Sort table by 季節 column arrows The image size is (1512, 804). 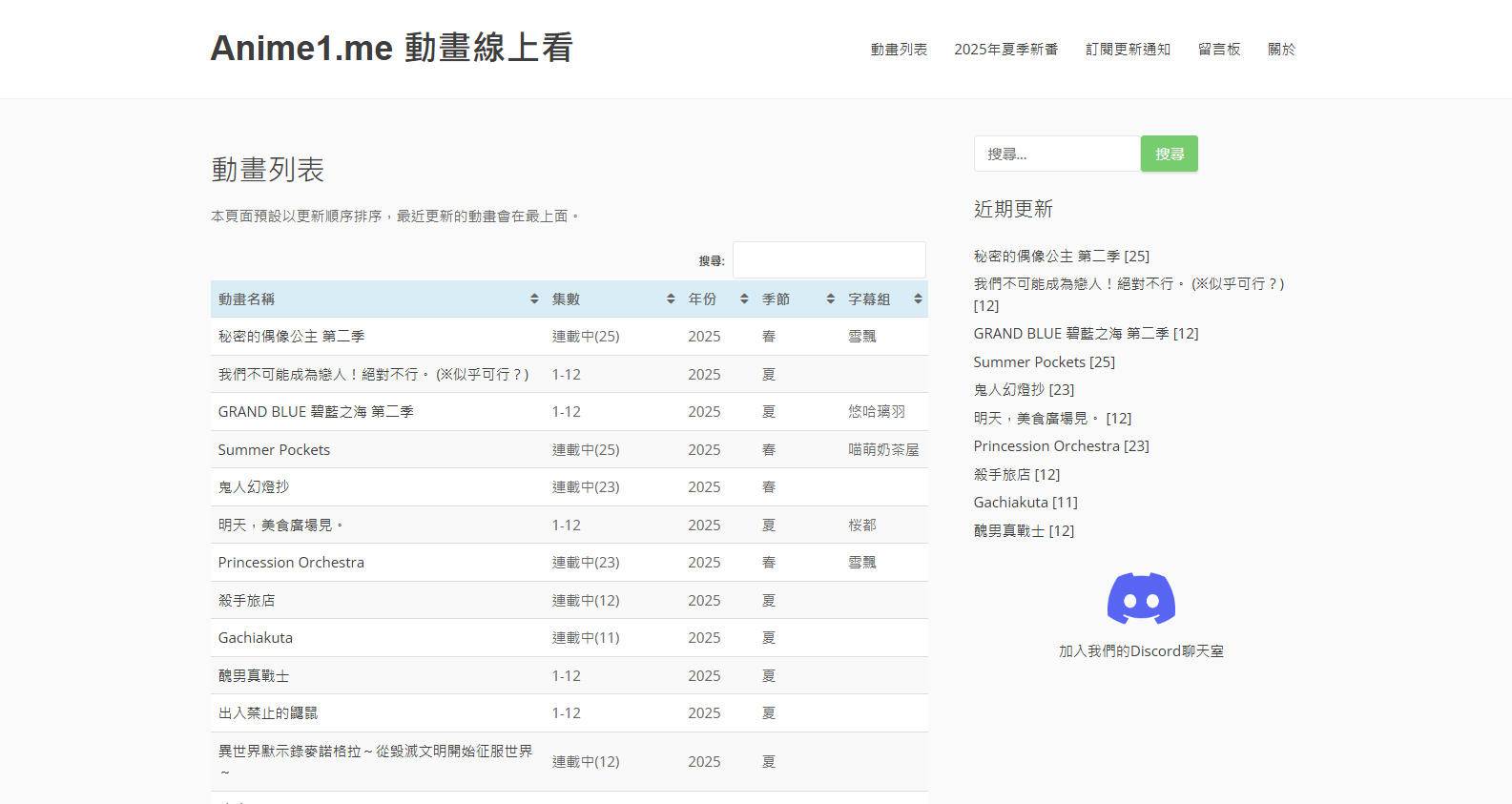(x=830, y=299)
